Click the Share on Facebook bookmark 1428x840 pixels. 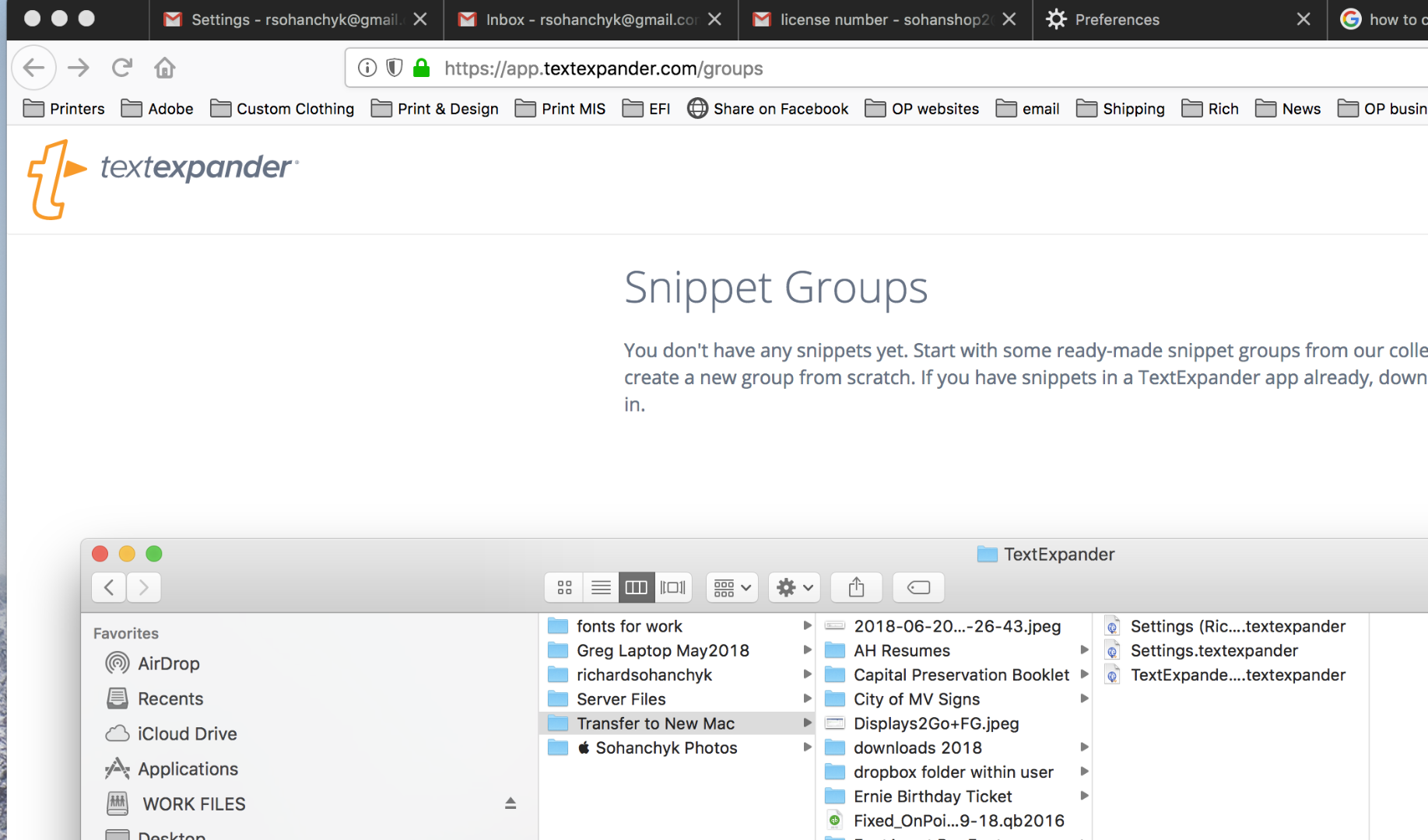(x=768, y=109)
